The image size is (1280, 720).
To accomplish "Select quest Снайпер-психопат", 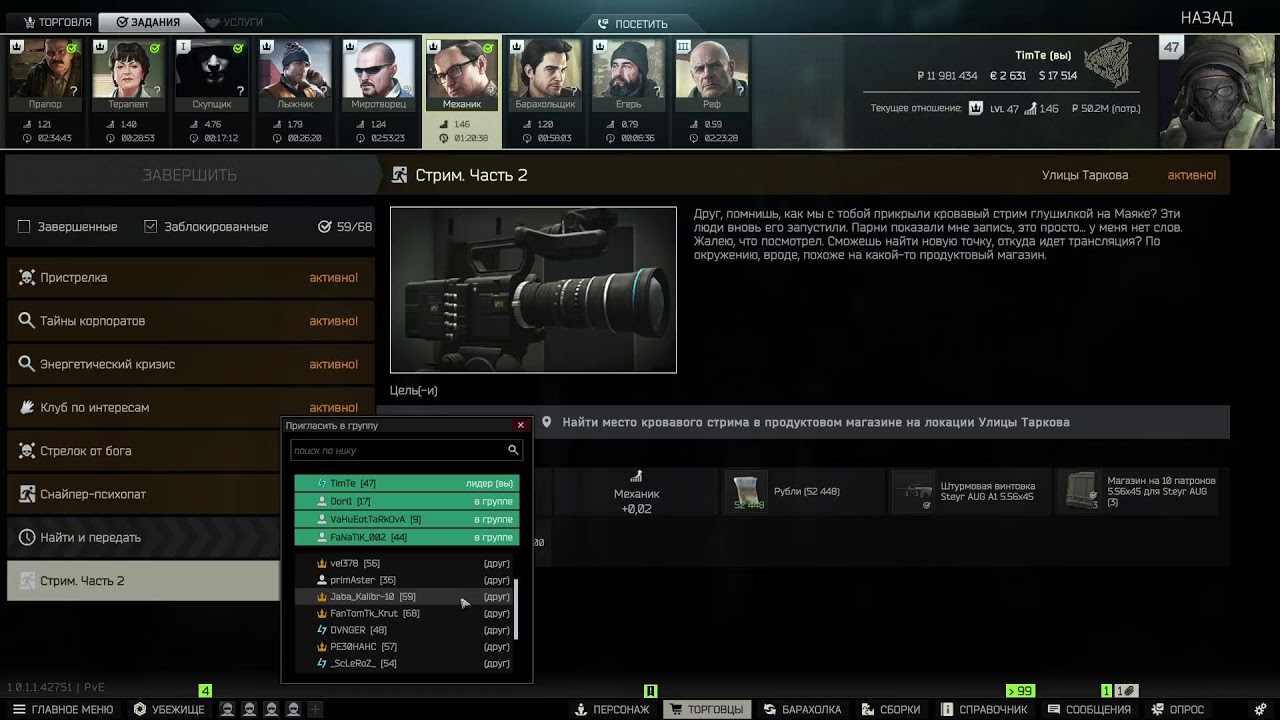I will [143, 494].
